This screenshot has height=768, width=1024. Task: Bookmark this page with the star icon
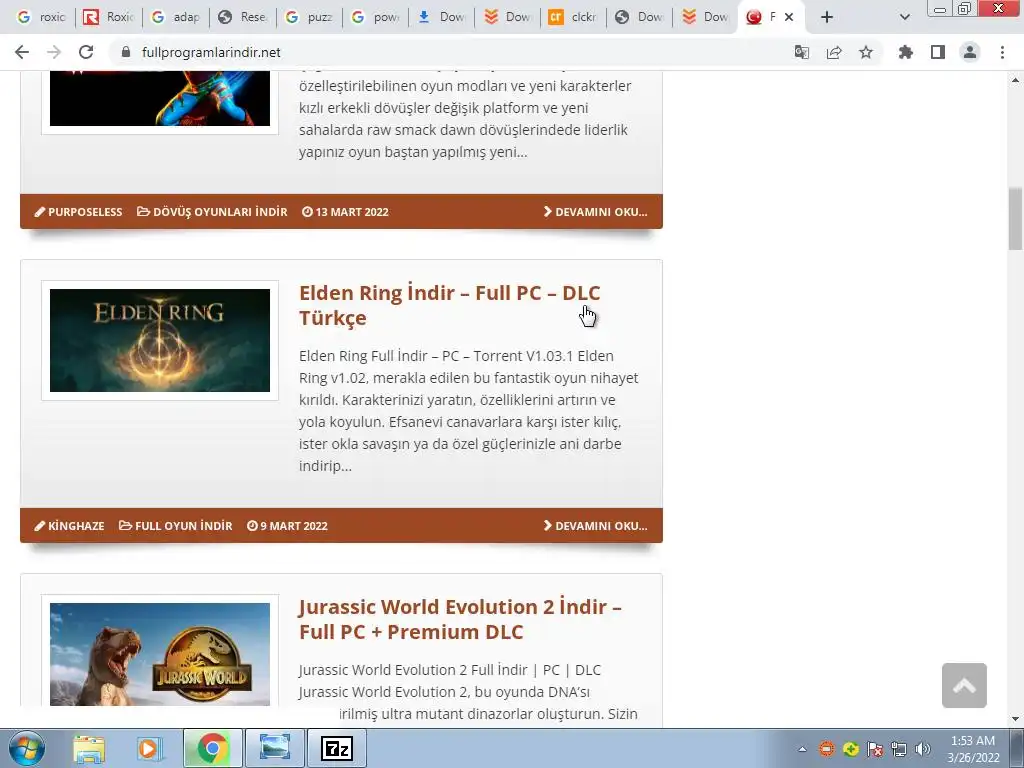point(866,52)
